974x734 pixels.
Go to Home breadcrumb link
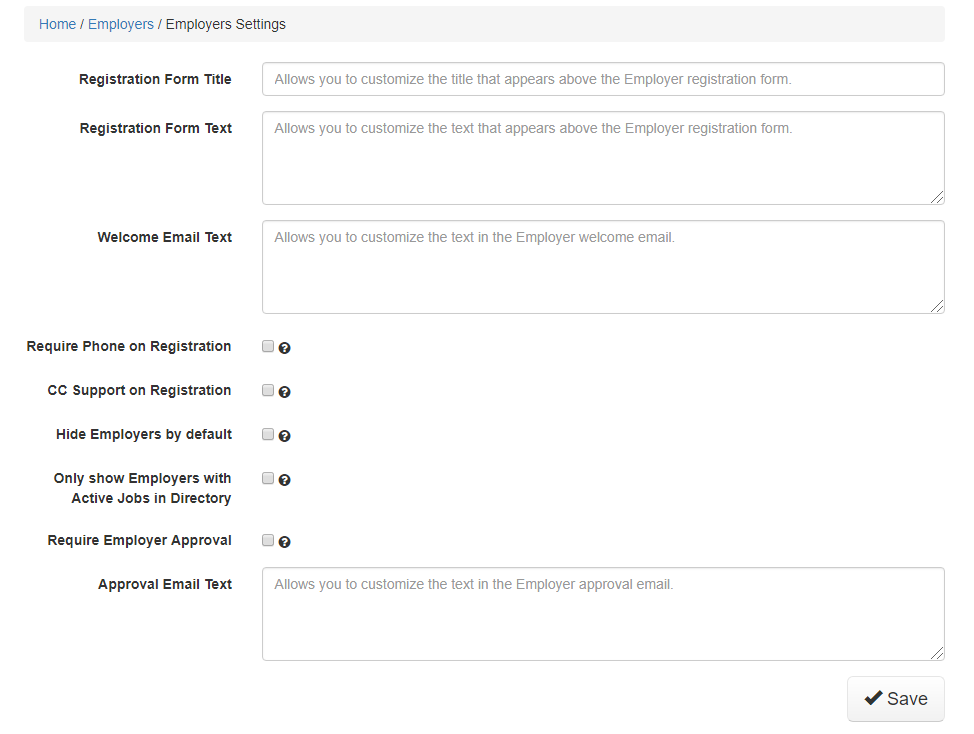(57, 24)
